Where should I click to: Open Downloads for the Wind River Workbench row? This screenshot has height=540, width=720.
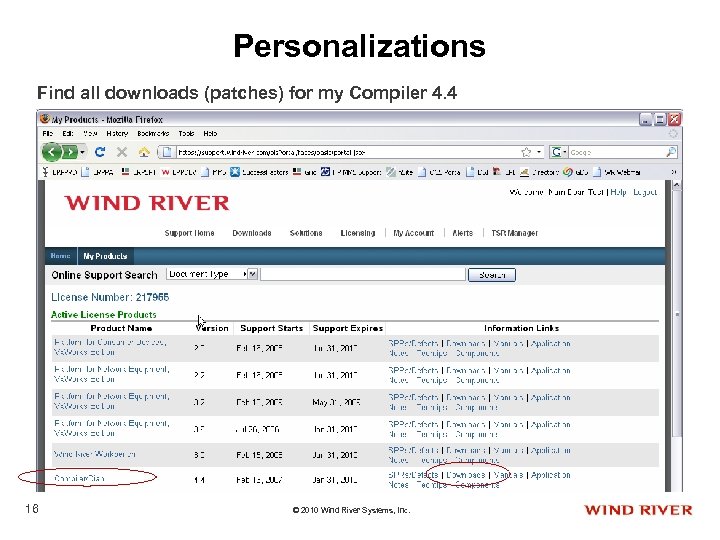click(466, 450)
